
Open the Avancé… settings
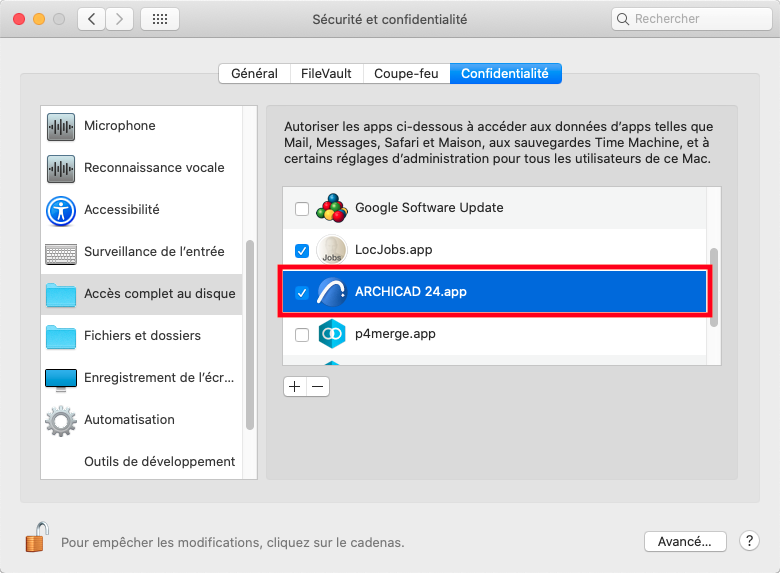pos(684,541)
